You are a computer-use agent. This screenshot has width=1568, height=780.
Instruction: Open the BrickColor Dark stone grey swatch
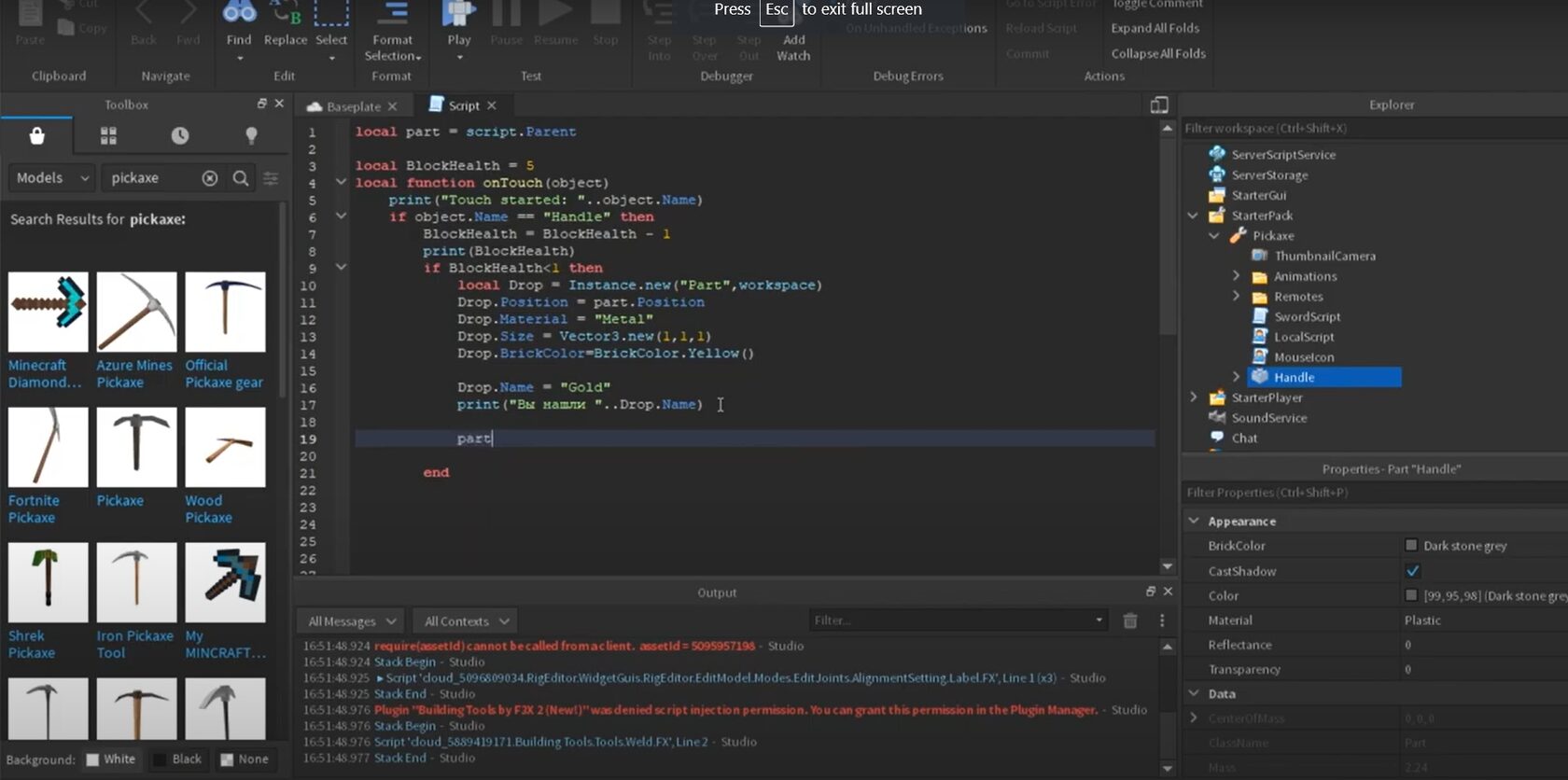1411,546
